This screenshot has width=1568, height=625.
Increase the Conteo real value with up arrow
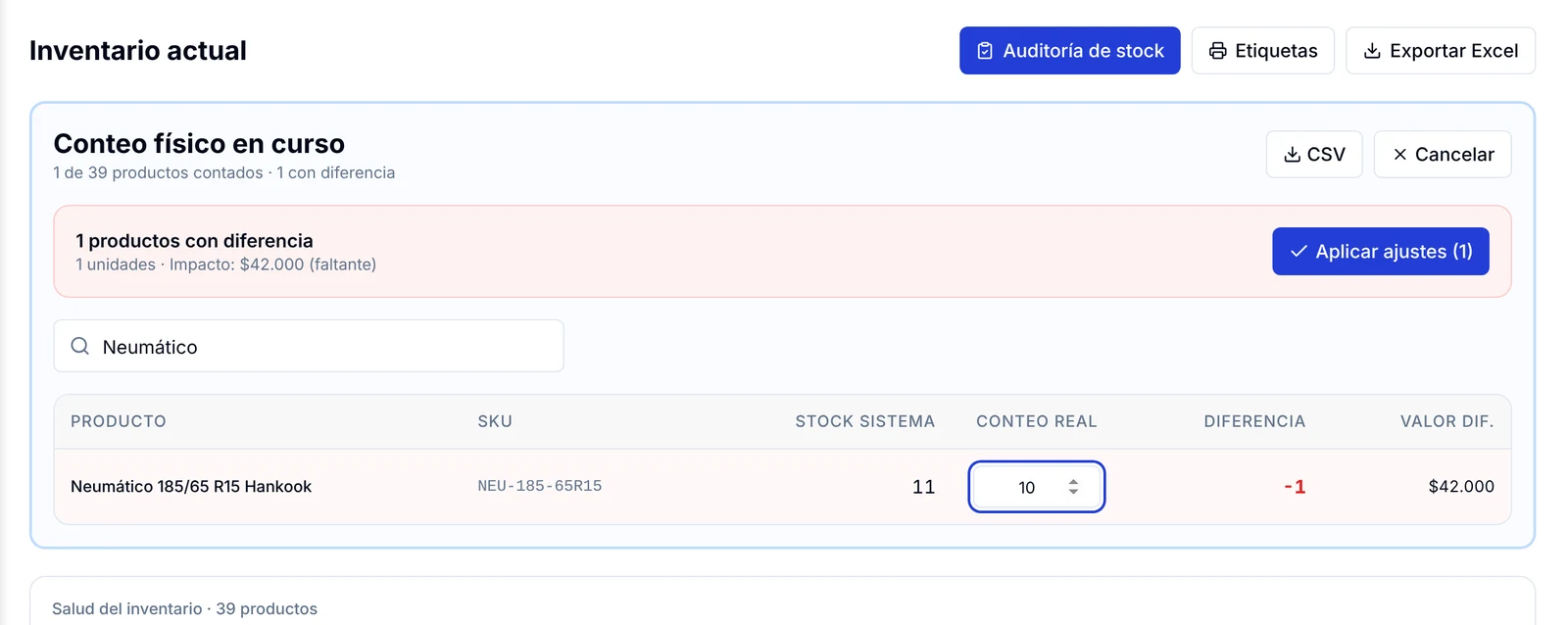pos(1073,481)
